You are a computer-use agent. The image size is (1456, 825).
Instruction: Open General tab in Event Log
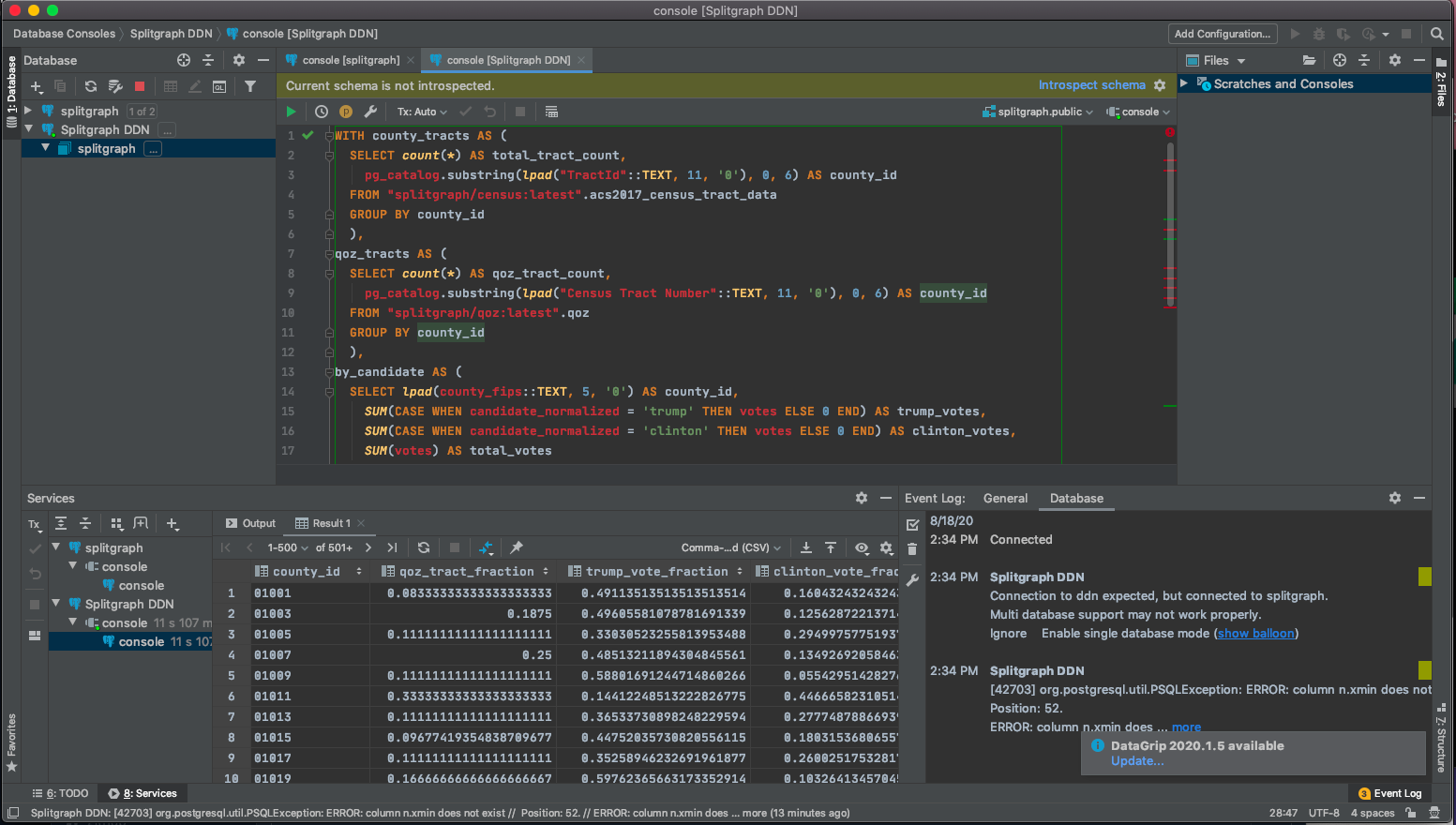click(x=1005, y=498)
